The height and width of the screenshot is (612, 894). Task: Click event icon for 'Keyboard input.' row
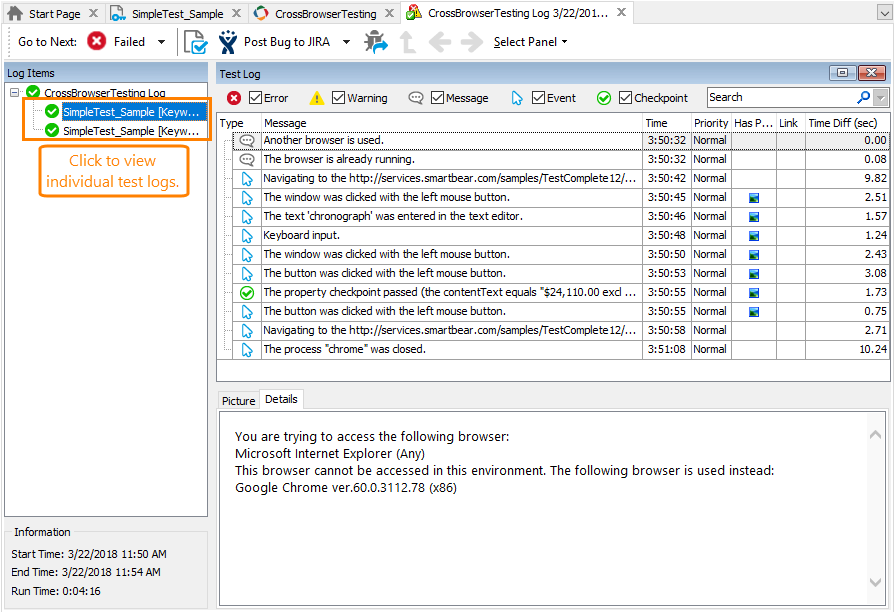click(247, 236)
